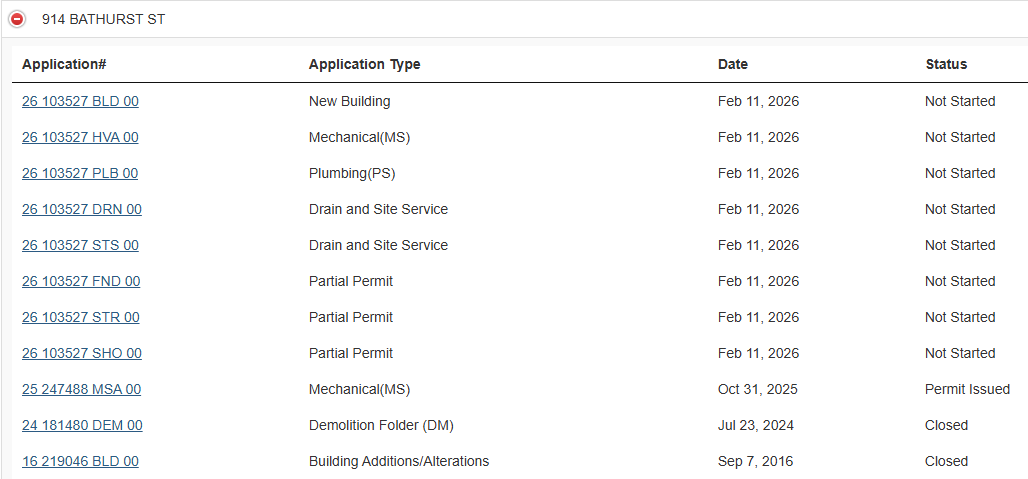Click the Permit Issued status cell
1028x479 pixels.
point(967,389)
